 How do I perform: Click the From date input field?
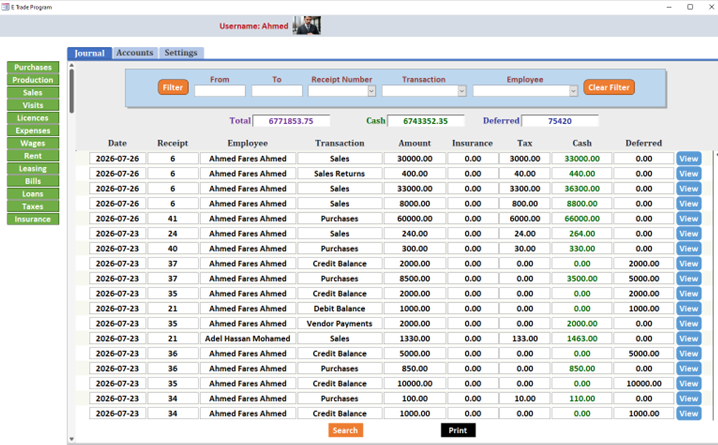(x=220, y=91)
